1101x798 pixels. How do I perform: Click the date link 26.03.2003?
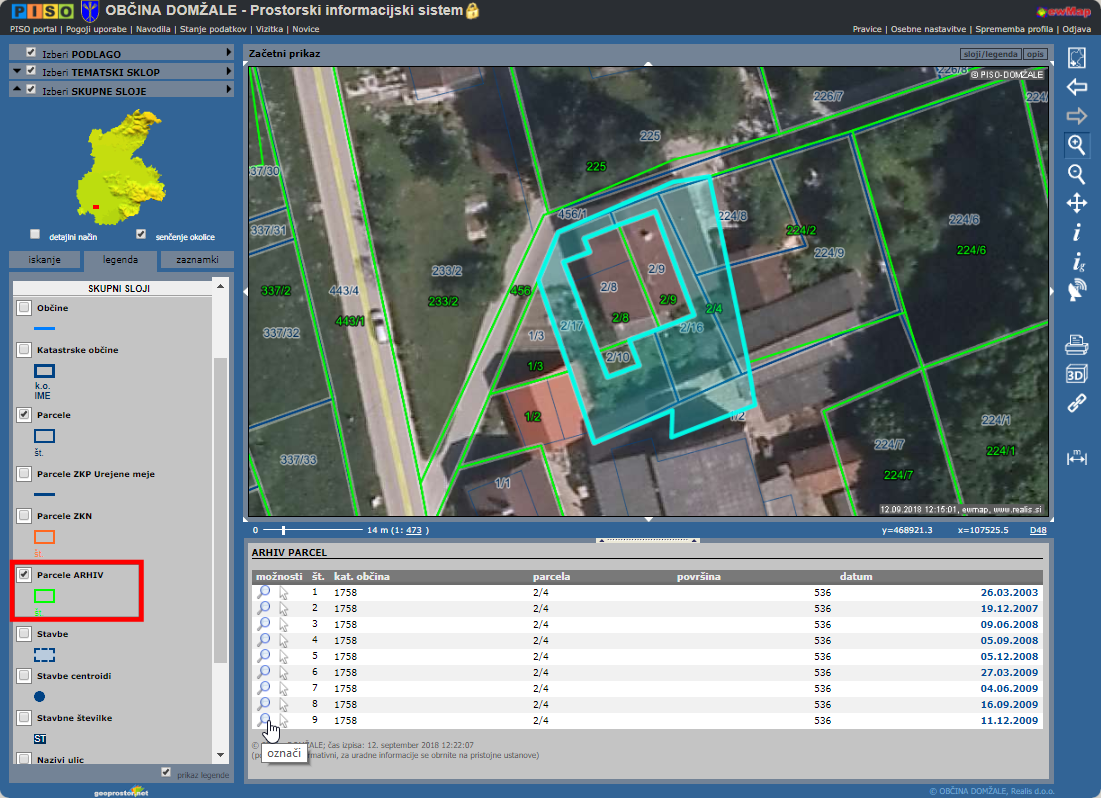[x=1009, y=593]
